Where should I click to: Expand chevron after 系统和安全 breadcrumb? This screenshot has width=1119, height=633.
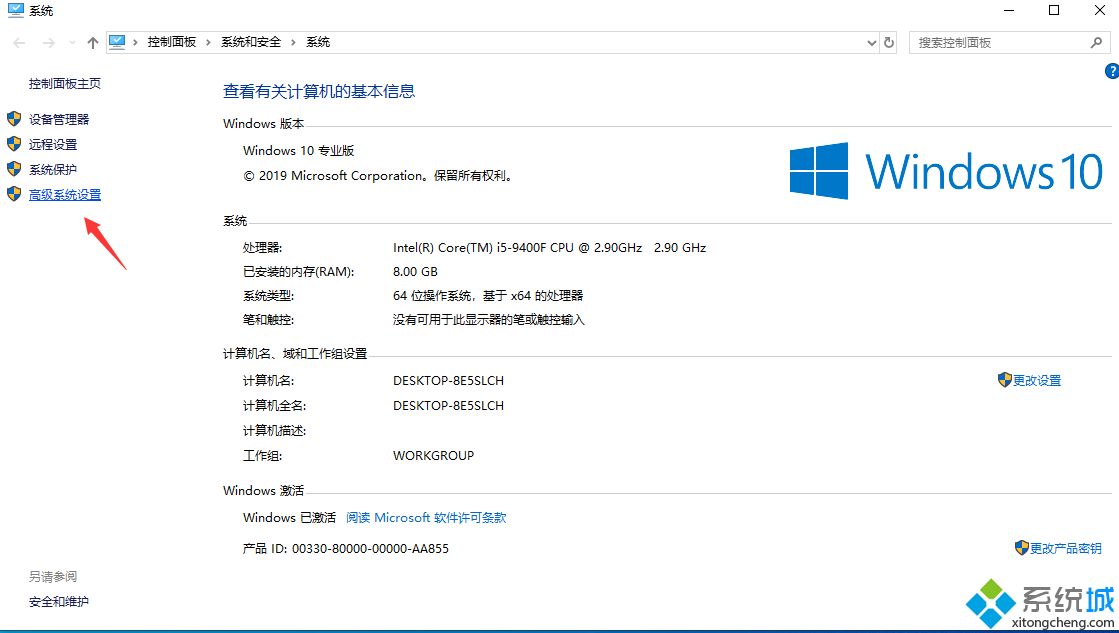point(293,43)
